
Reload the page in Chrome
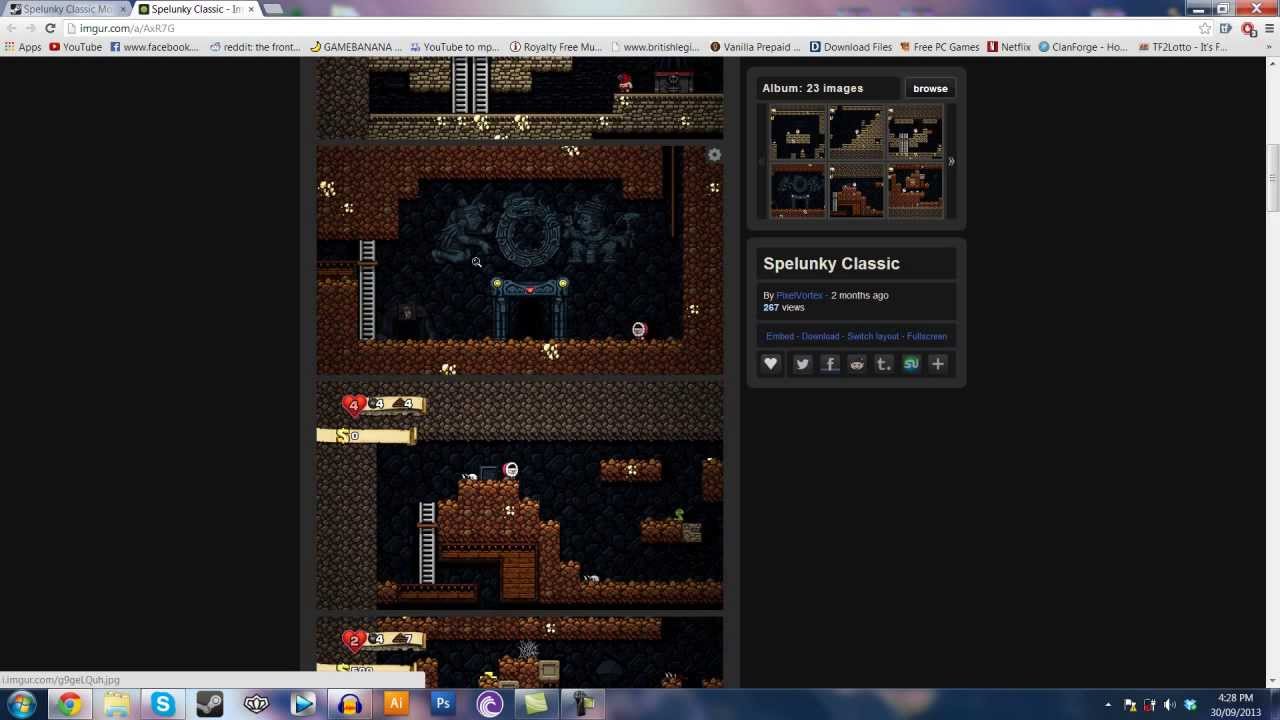coord(50,28)
